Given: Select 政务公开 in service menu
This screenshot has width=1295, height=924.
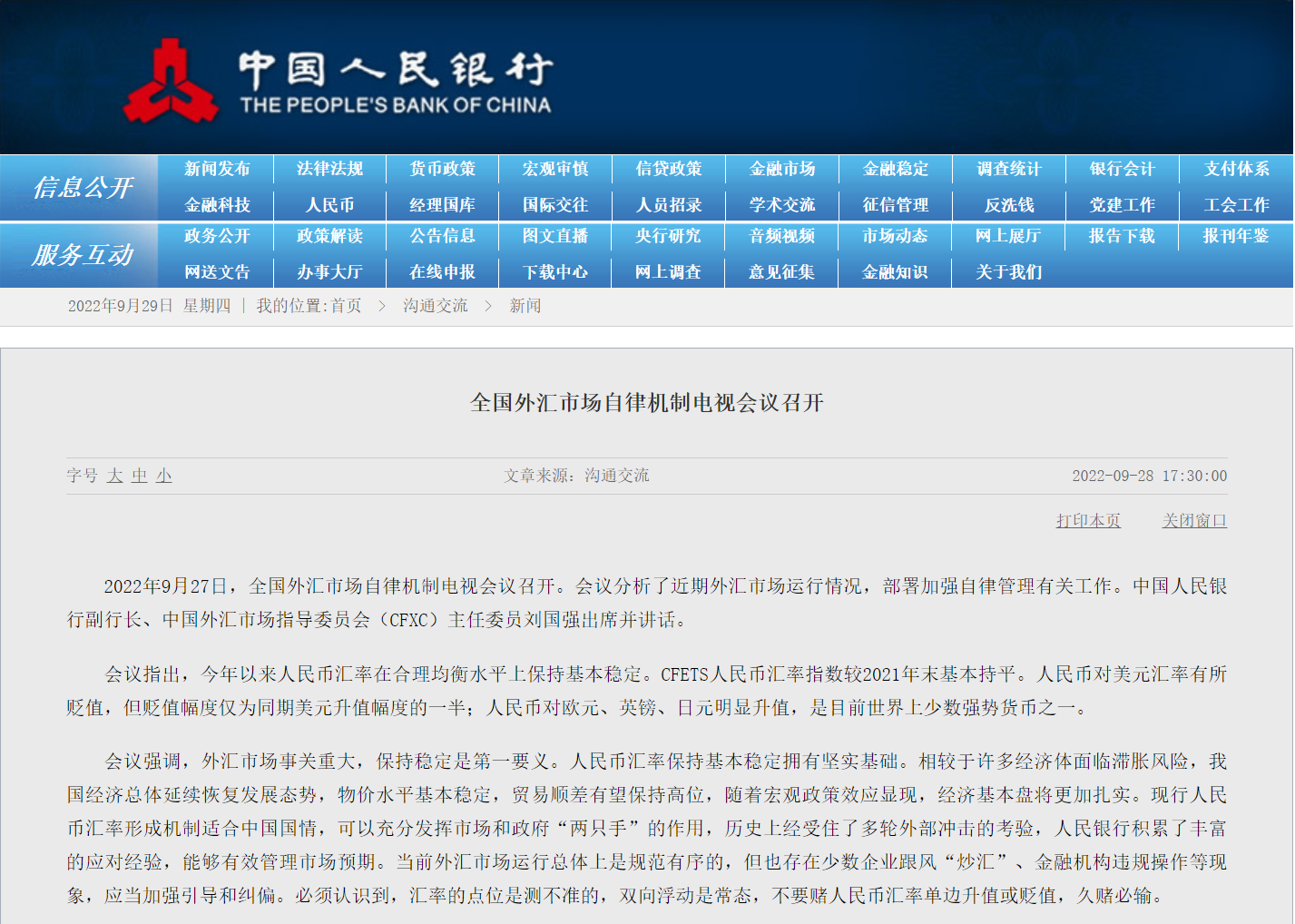Looking at the screenshot, I should point(217,236).
